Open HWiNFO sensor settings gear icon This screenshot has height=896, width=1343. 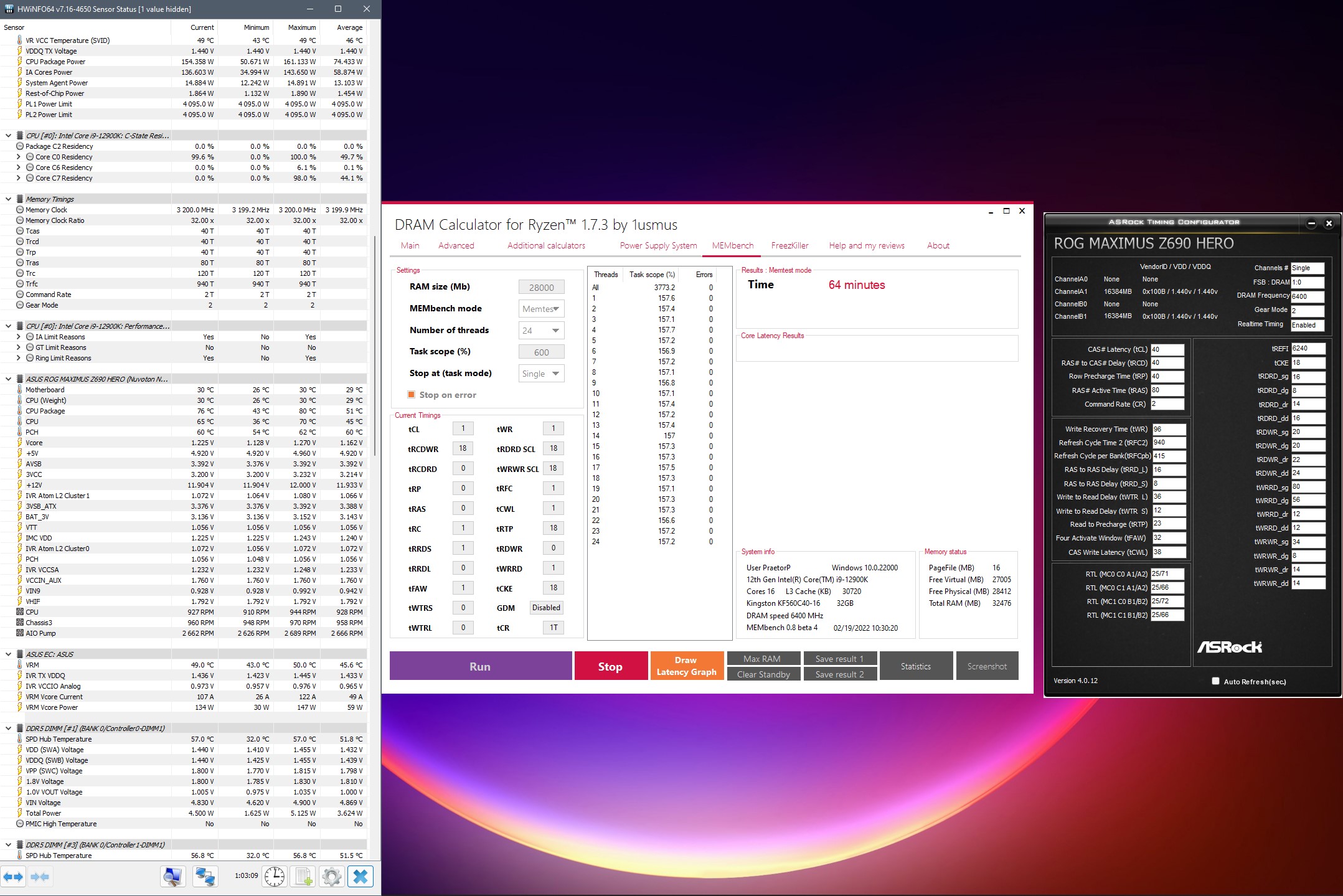(x=332, y=877)
